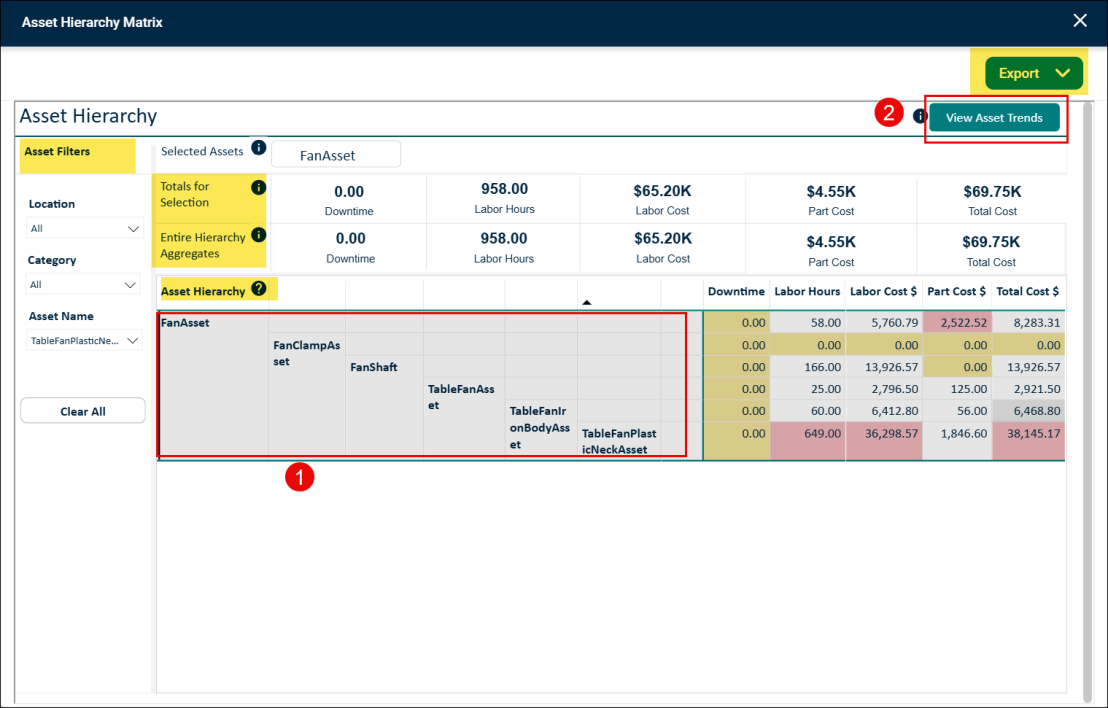Click the red-highlighted 2,522.52 part cost cell
Viewport: 1108px width, 708px height.
[957, 322]
